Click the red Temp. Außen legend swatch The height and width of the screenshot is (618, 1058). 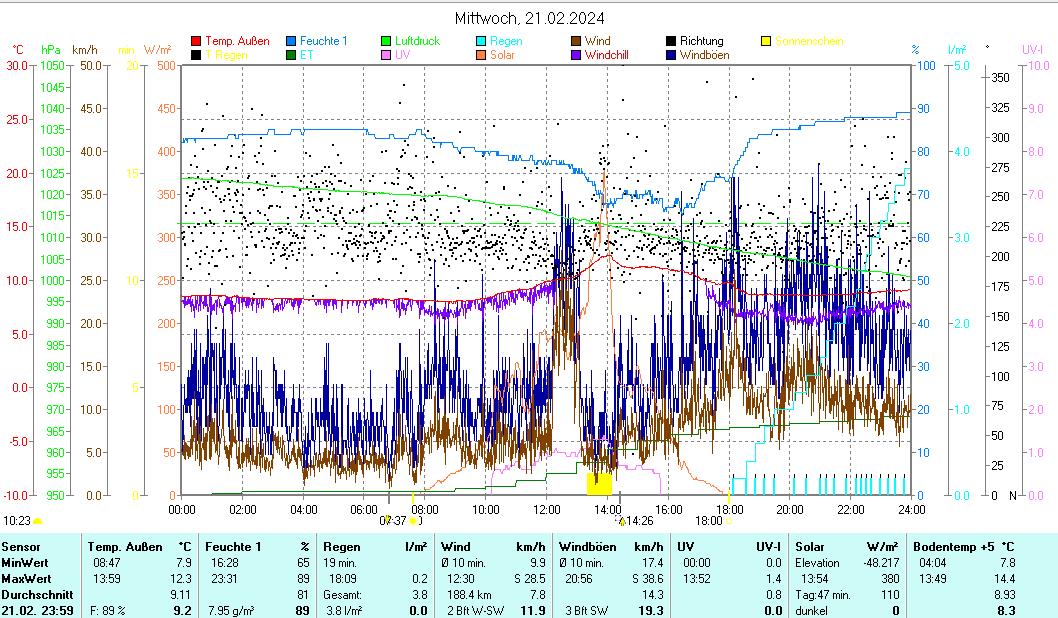[x=196, y=41]
